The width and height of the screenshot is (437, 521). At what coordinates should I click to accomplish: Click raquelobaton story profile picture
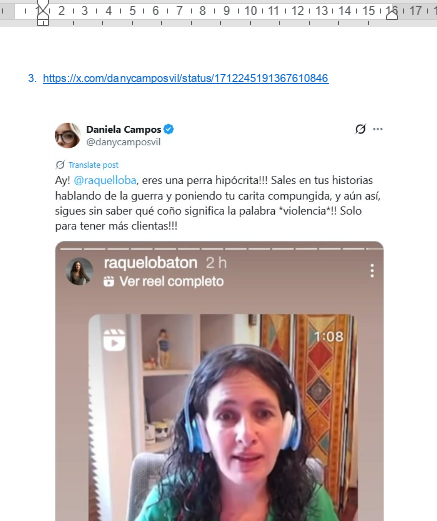[x=79, y=271]
